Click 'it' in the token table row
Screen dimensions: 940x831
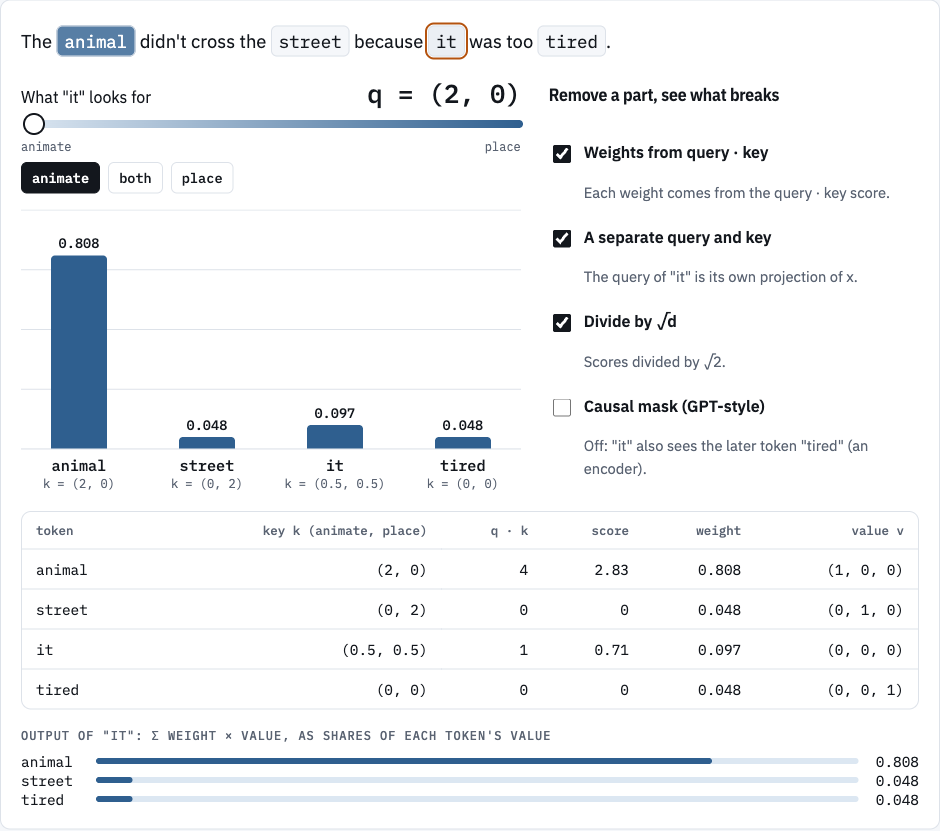point(44,650)
